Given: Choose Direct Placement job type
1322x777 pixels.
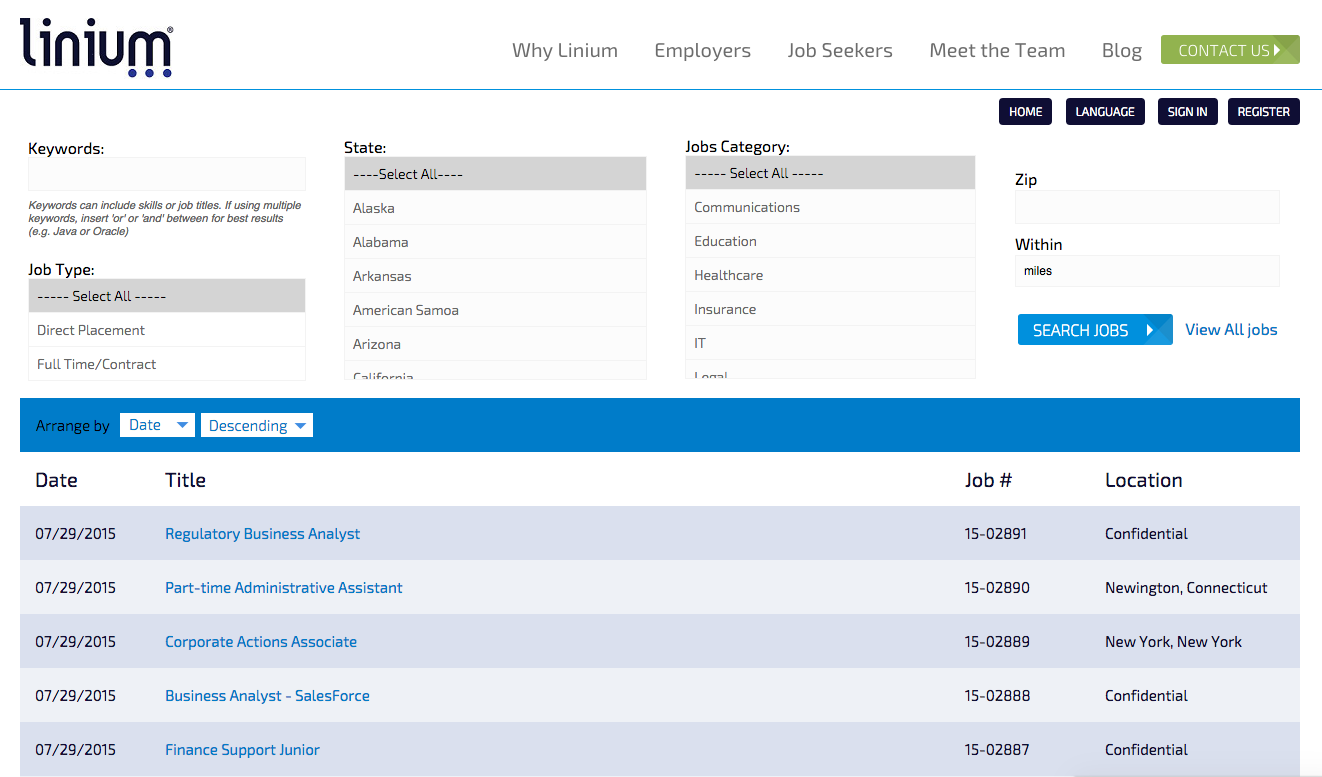Looking at the screenshot, I should [x=89, y=329].
